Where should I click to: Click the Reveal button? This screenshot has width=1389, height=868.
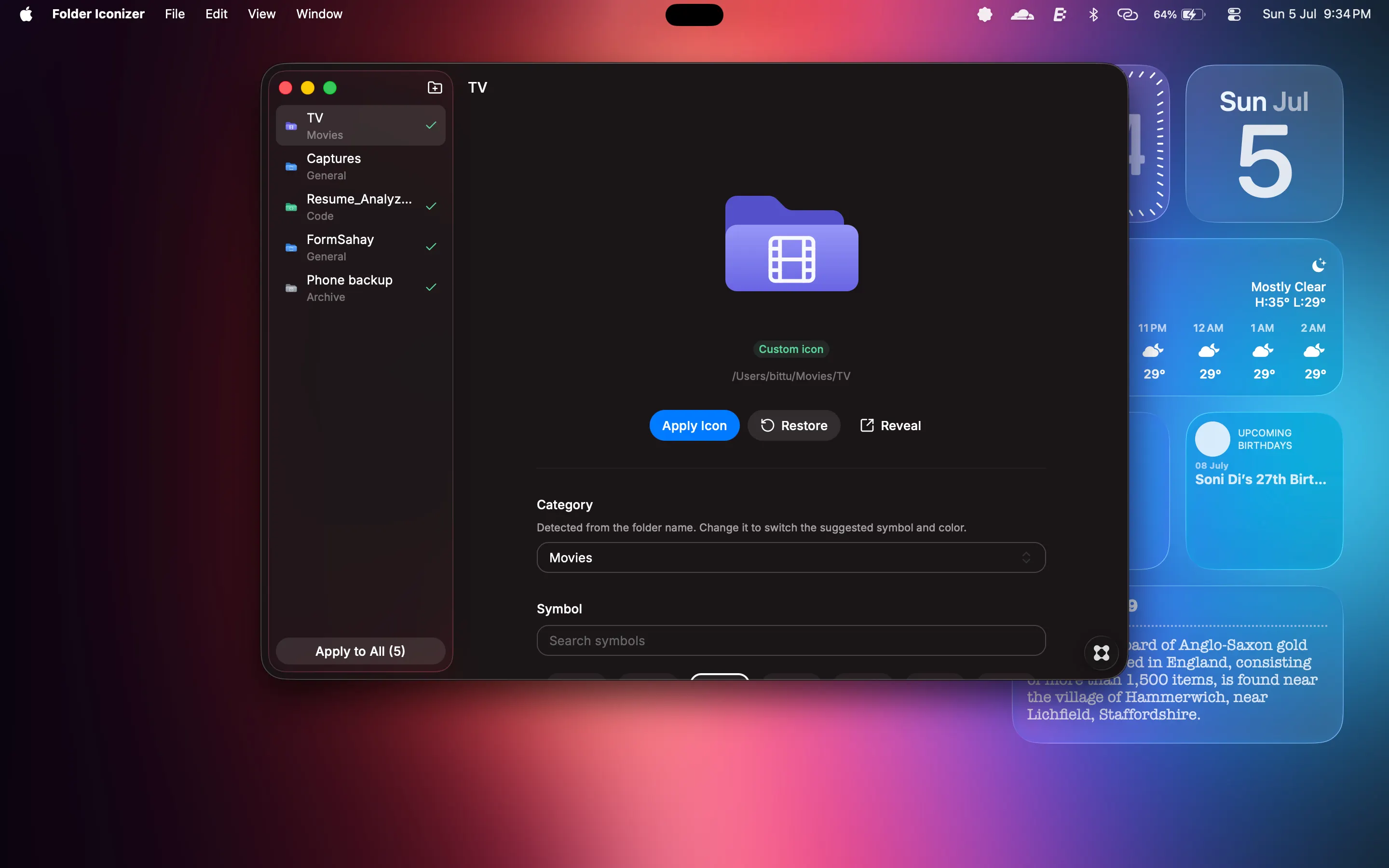tap(890, 425)
